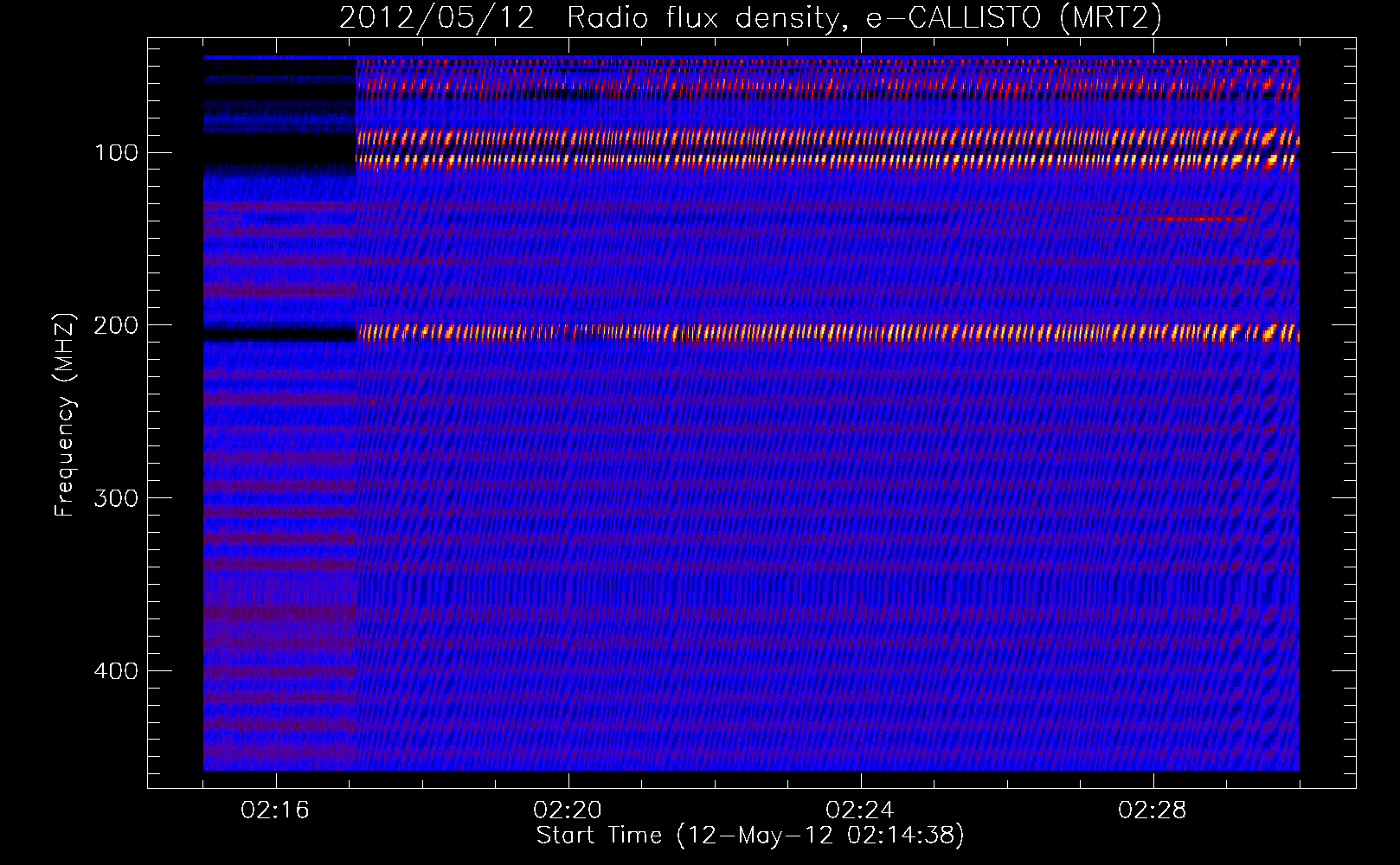Click the "02:28" time tick label

click(x=1153, y=811)
